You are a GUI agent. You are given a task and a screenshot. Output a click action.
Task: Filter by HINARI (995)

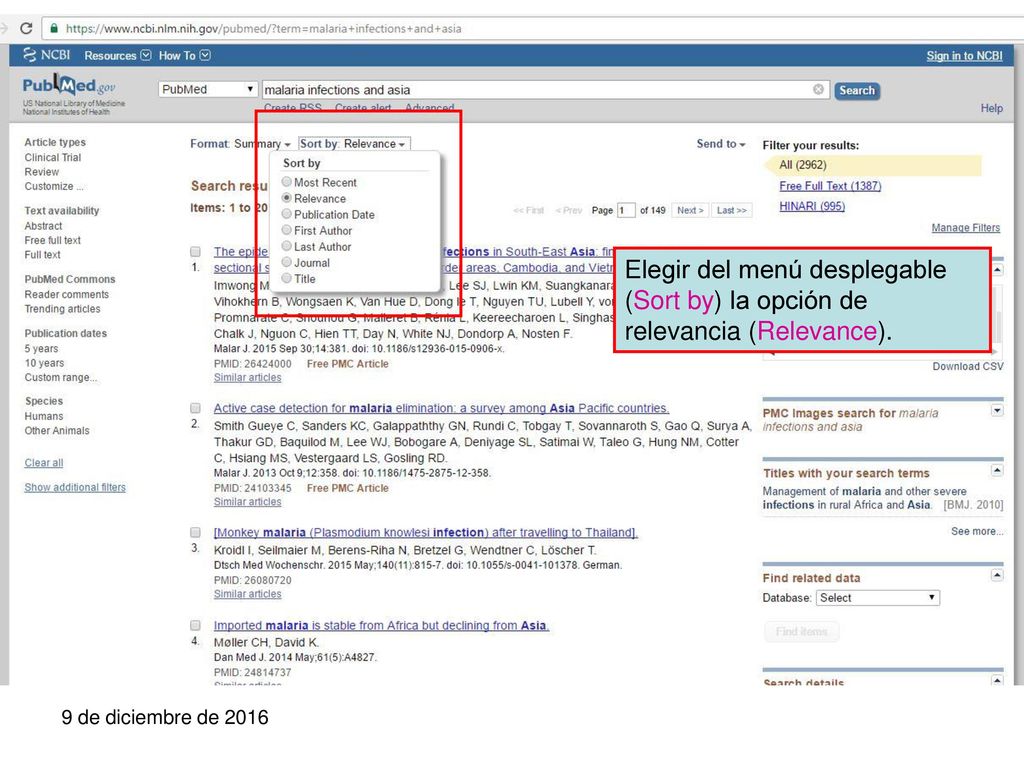(812, 206)
